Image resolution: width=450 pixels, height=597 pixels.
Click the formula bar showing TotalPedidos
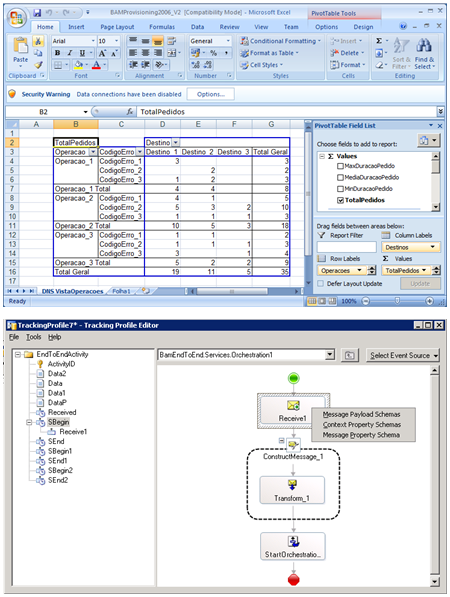click(x=287, y=112)
